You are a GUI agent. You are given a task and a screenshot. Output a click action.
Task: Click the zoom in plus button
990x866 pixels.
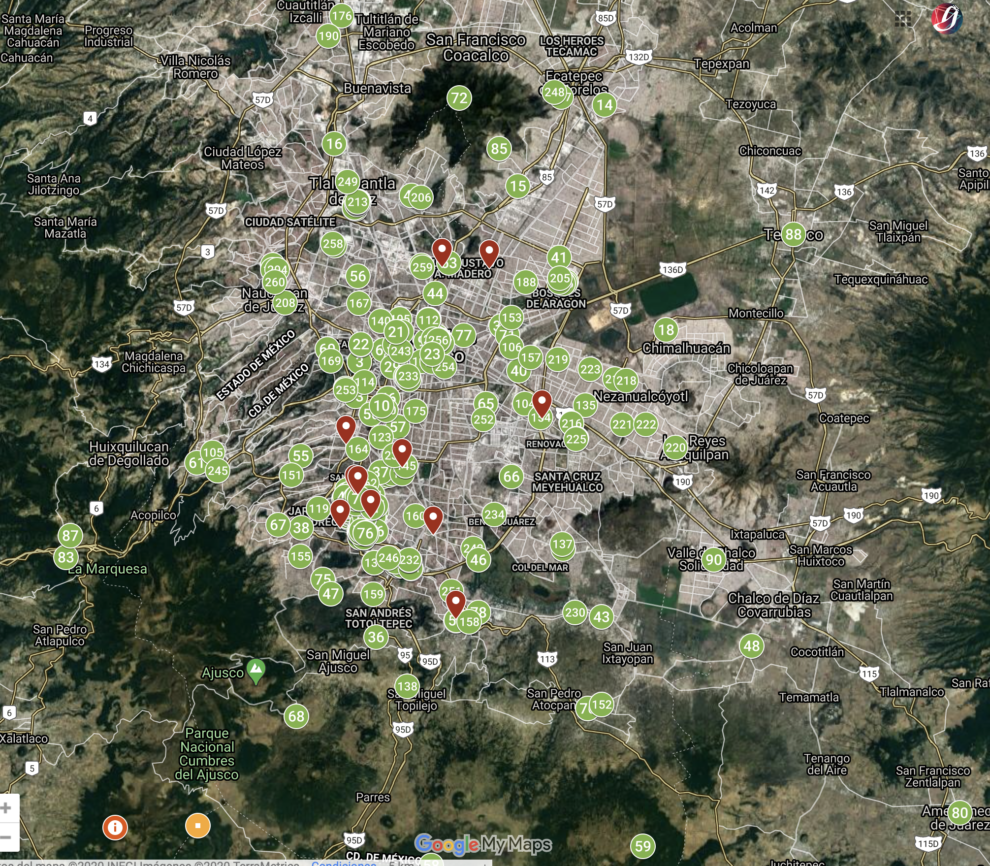click(x=6, y=808)
